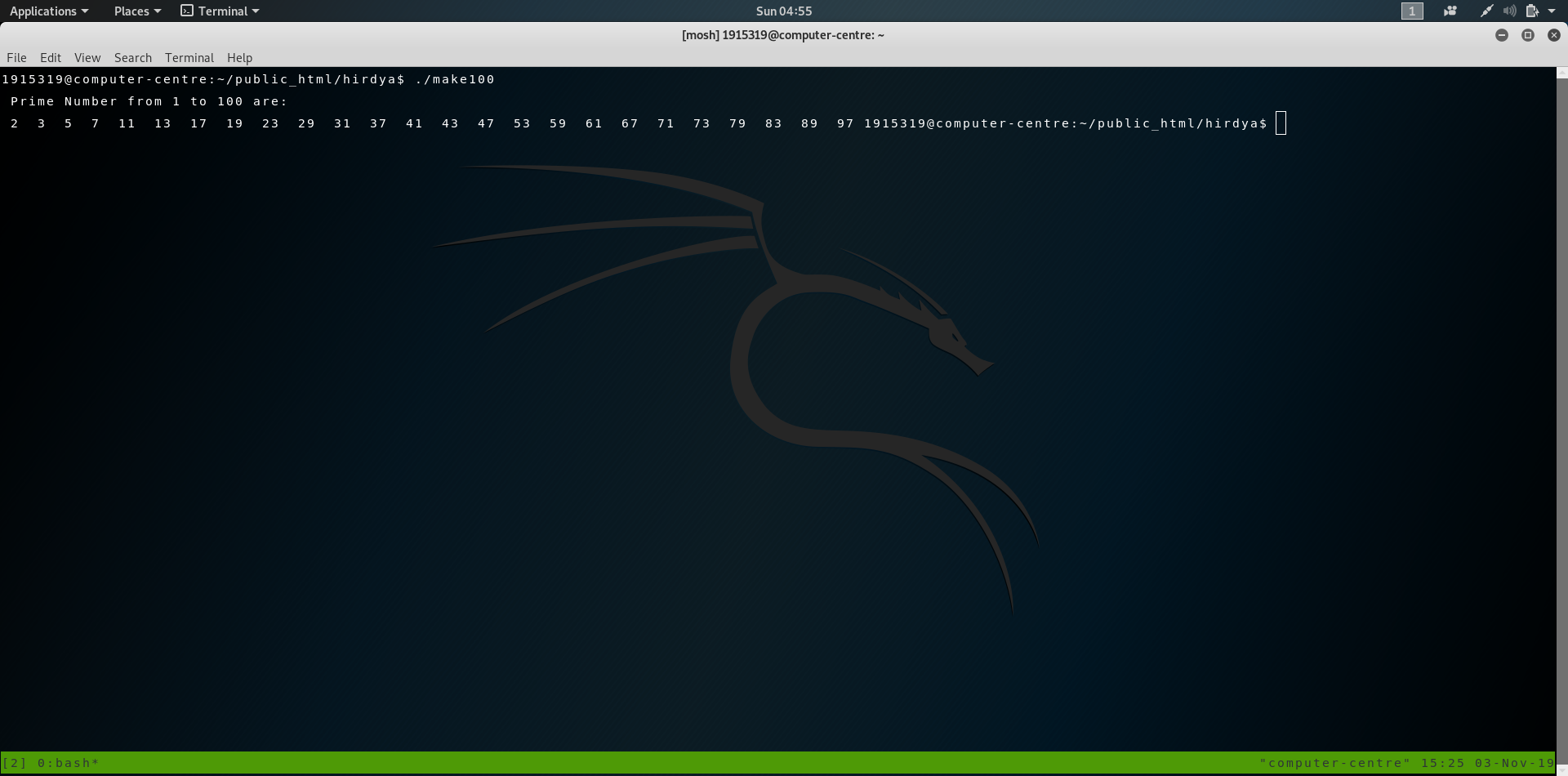Click the prime number 83 in the output
The width and height of the screenshot is (1568, 776).
tap(773, 123)
